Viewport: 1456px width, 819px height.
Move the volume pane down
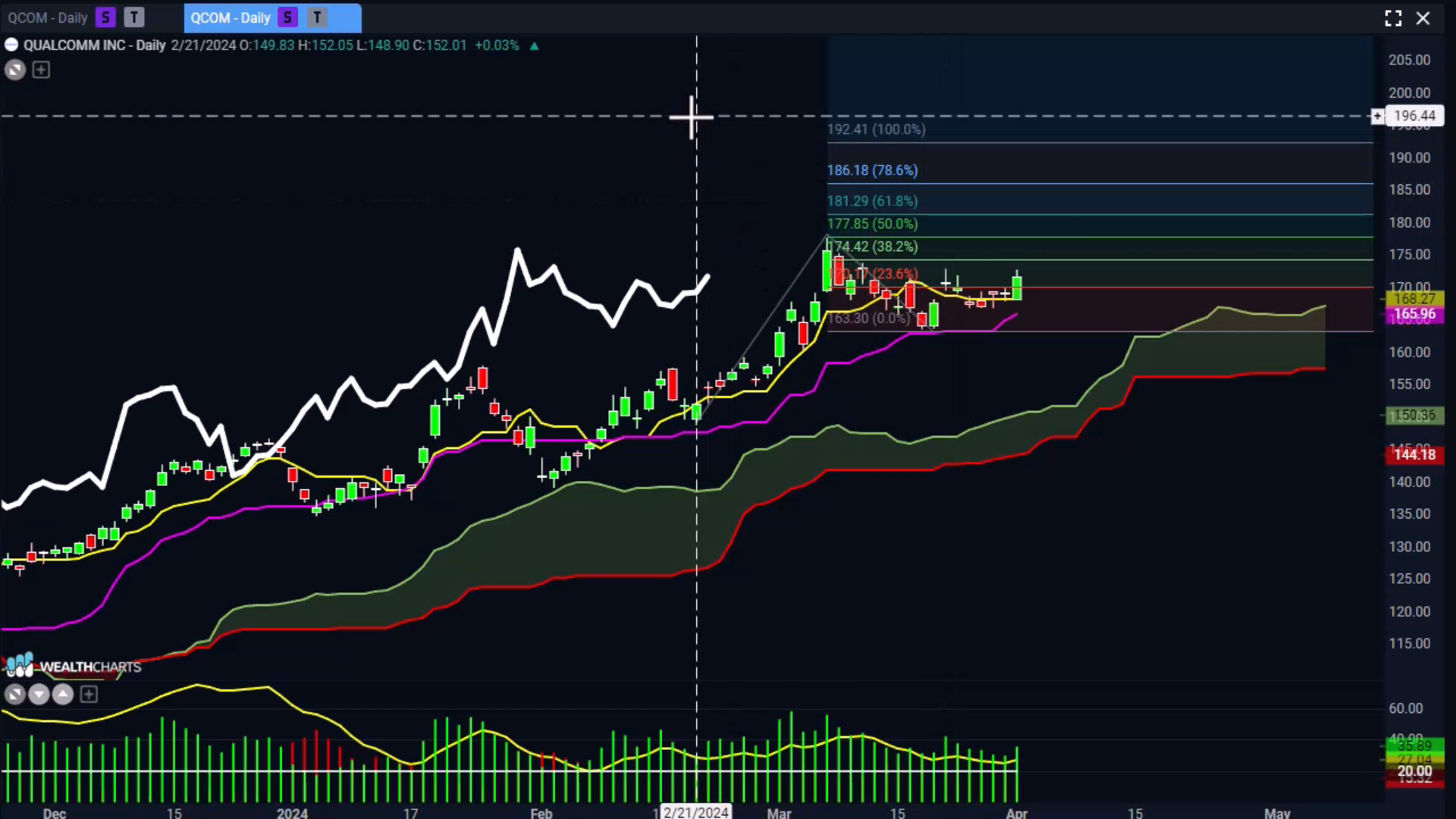(x=39, y=694)
